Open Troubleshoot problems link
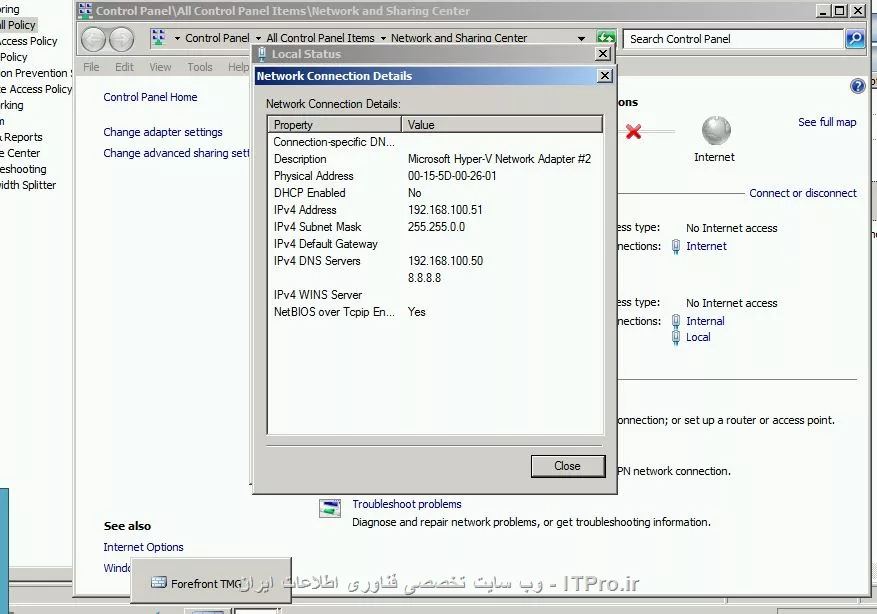The height and width of the screenshot is (614, 877). click(x=407, y=504)
